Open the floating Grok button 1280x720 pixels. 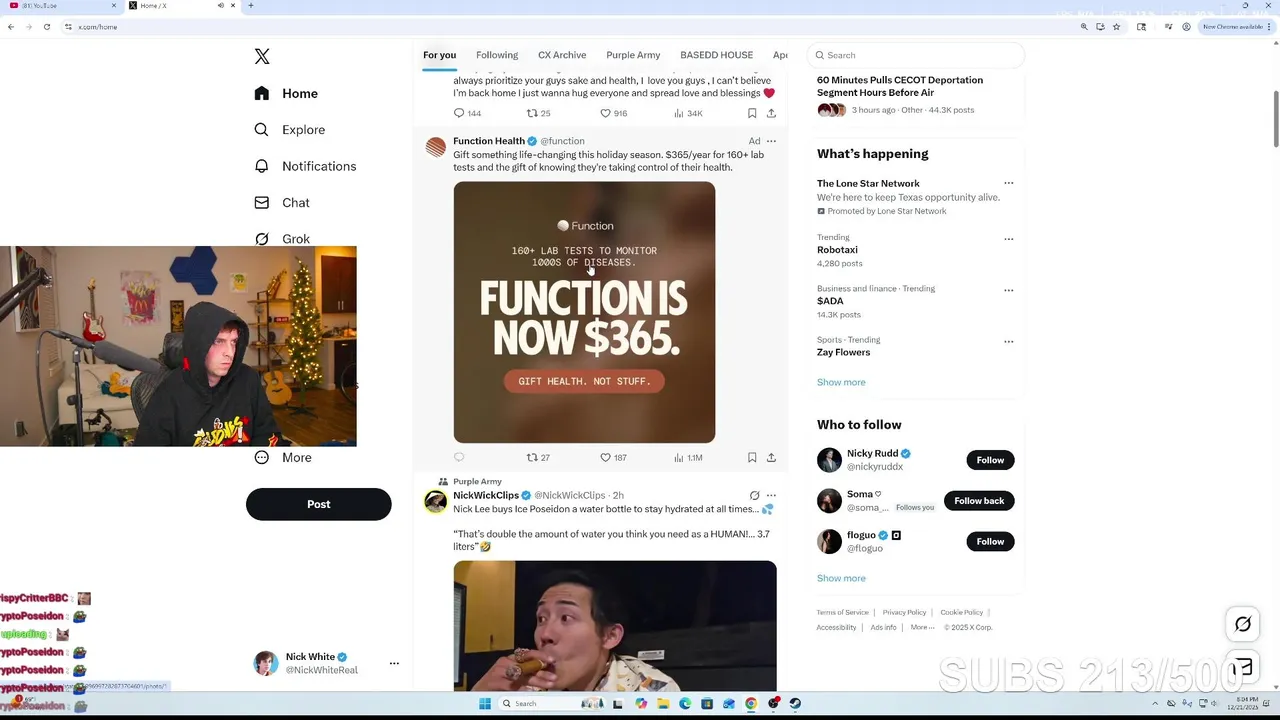coord(1243,624)
